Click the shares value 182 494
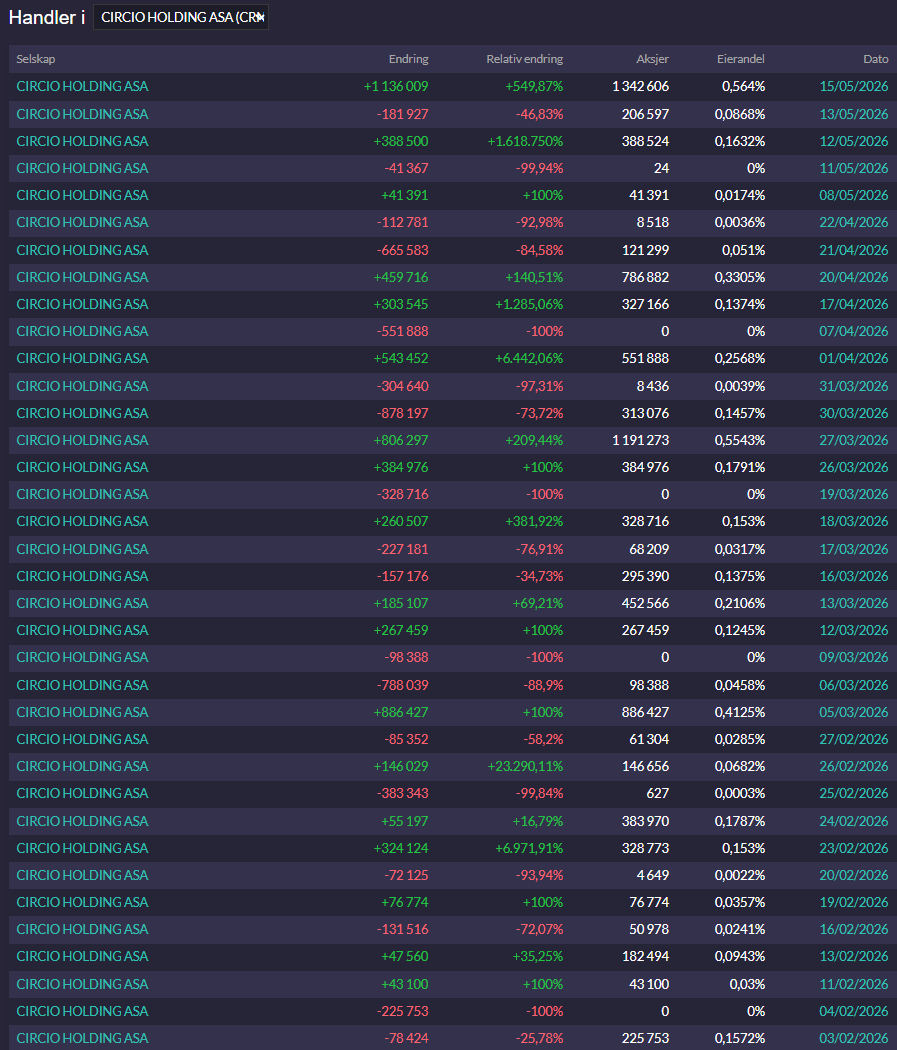The image size is (897, 1050). [645, 956]
